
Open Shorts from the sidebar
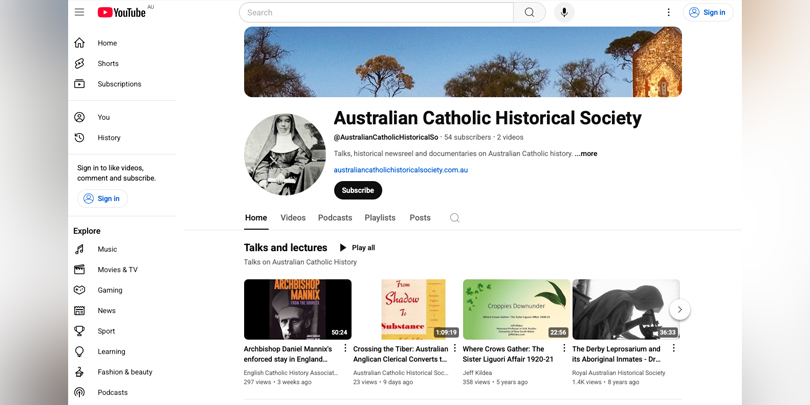tap(107, 64)
